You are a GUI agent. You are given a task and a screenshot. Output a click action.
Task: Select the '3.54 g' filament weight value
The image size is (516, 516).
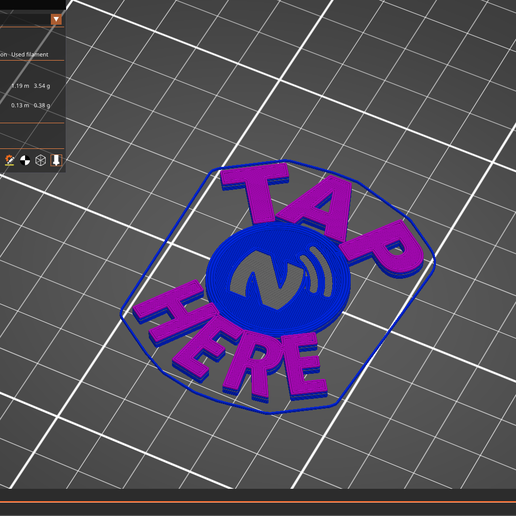(42, 86)
